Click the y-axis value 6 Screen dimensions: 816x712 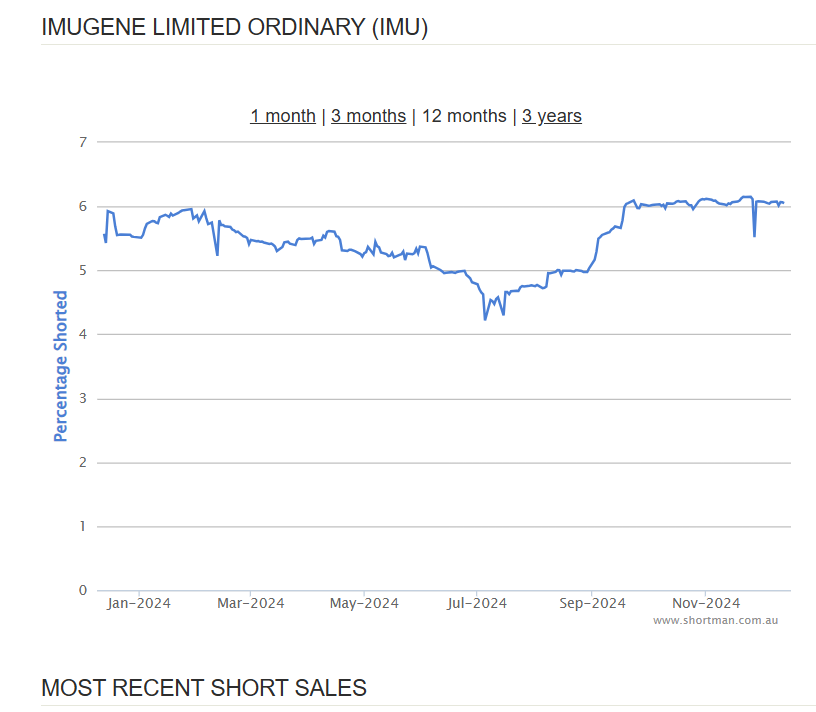coord(83,207)
